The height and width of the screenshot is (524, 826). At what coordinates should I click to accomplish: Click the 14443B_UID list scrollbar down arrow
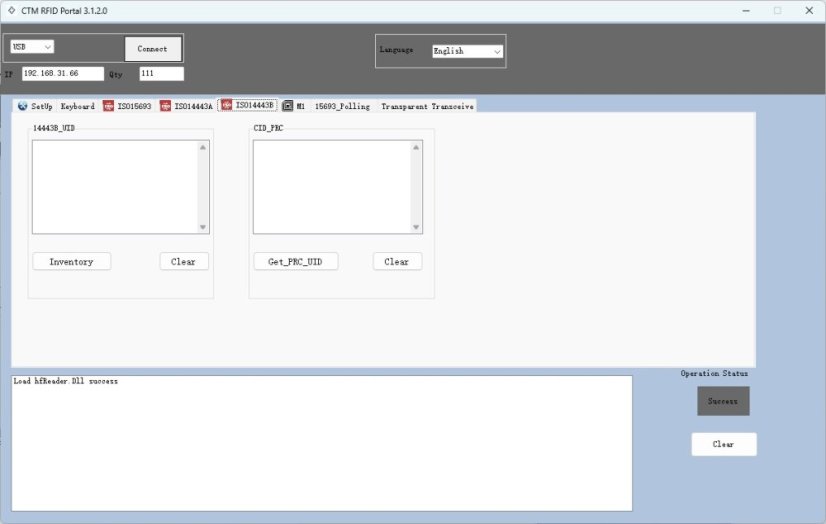[x=203, y=227]
